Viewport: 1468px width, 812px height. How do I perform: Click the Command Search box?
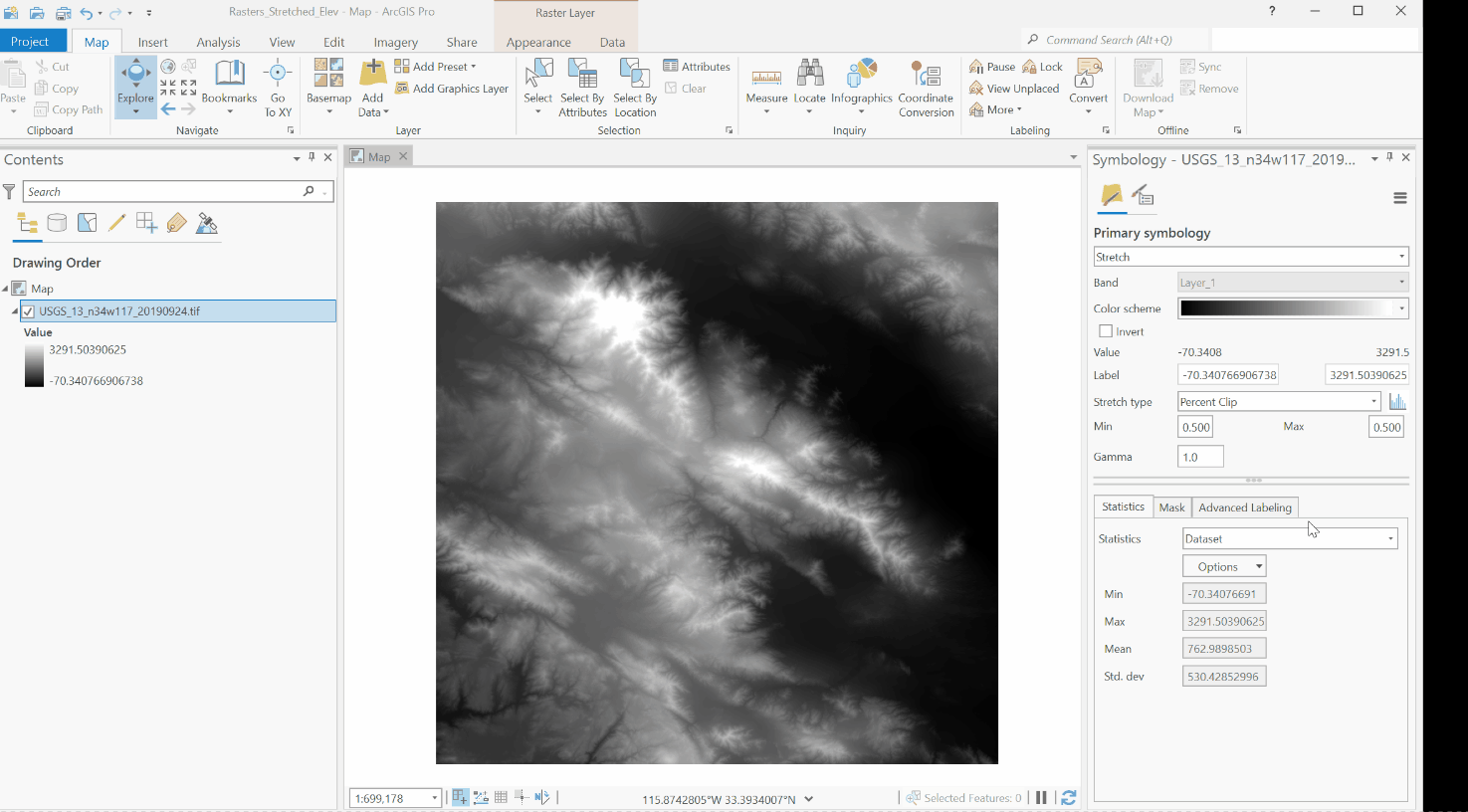(x=1115, y=40)
